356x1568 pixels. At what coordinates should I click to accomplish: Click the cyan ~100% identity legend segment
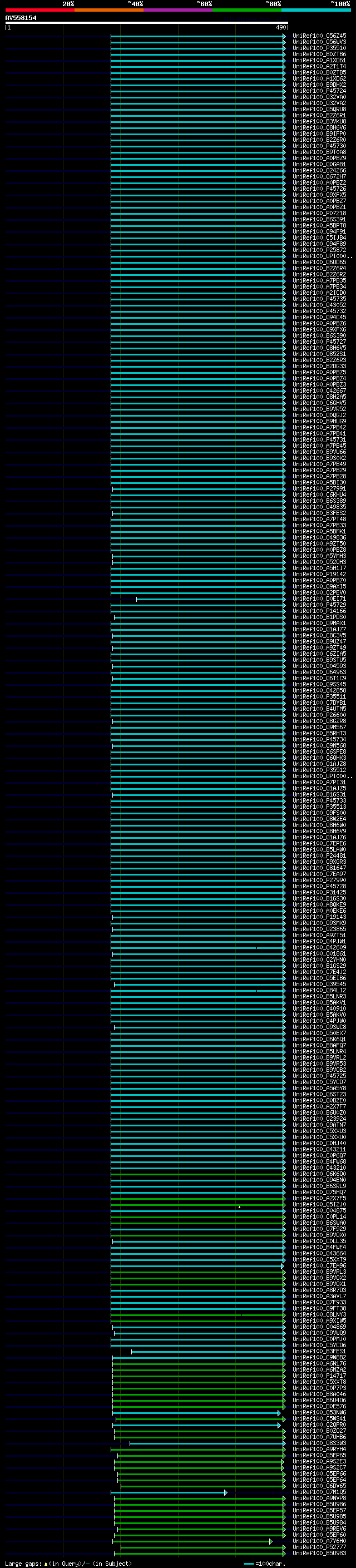(316, 10)
